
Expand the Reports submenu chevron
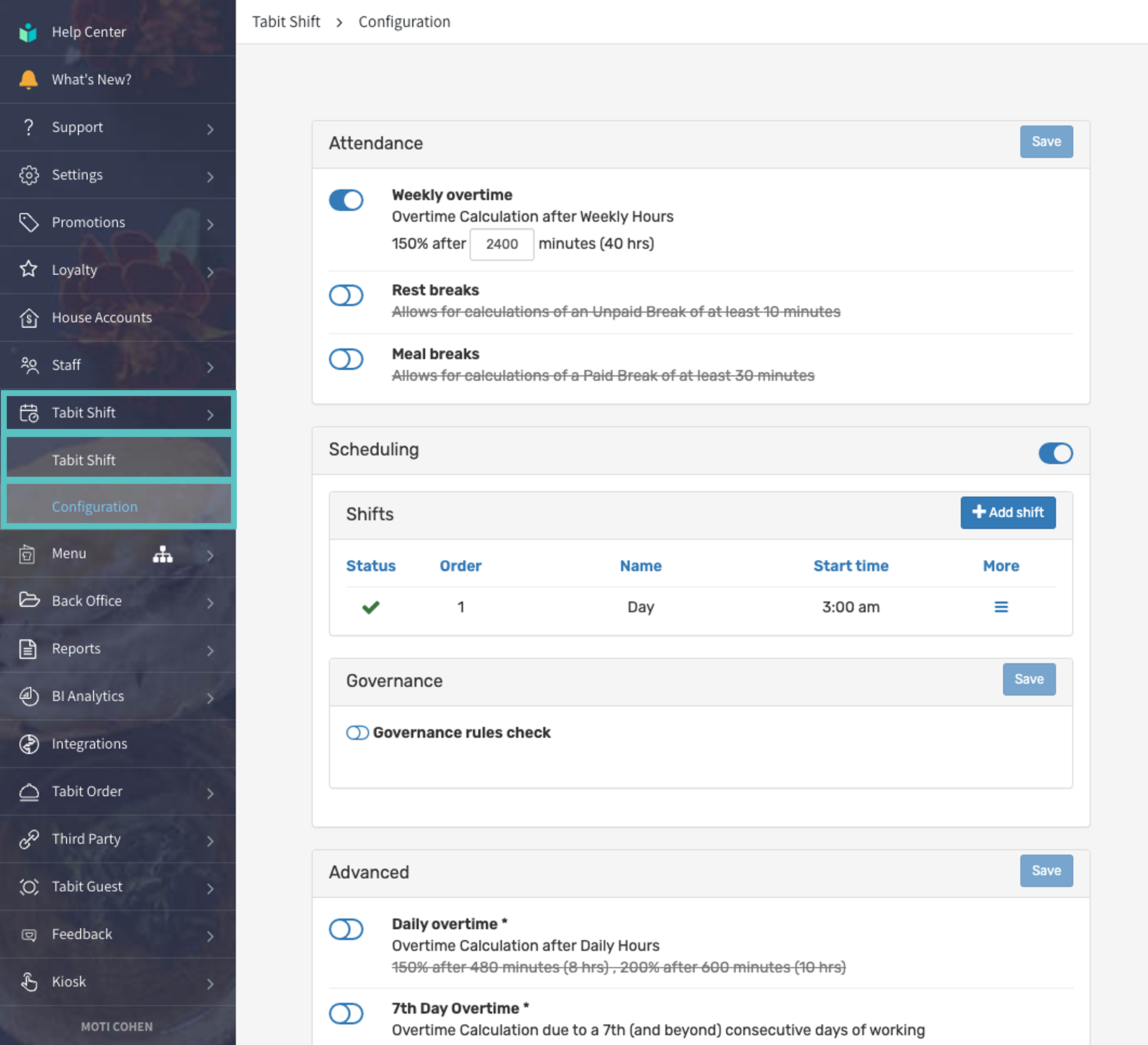click(210, 650)
